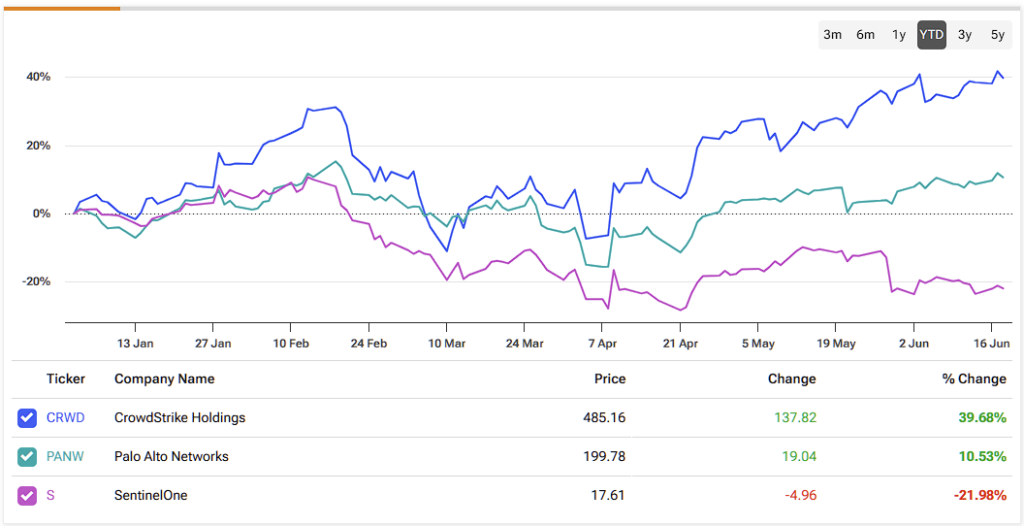Sort by % Change column header

974,379
